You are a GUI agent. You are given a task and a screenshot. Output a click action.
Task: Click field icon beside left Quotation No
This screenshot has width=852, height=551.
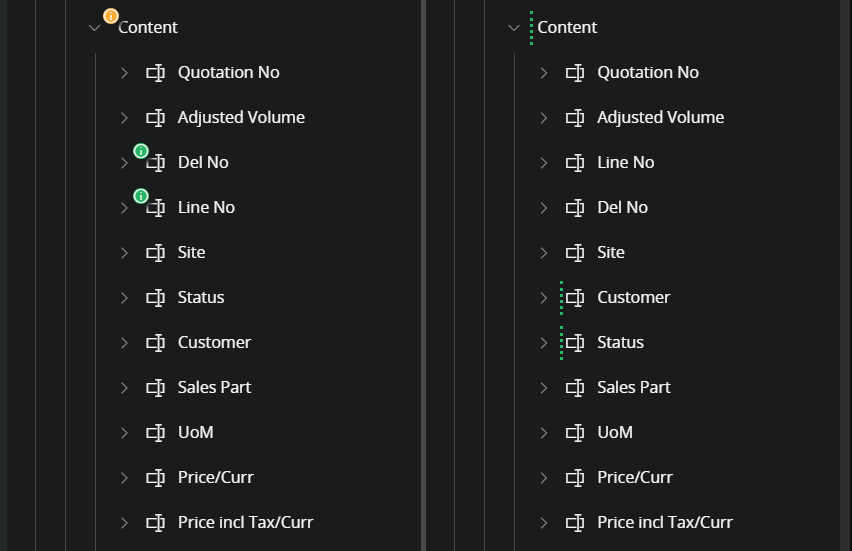(x=155, y=73)
